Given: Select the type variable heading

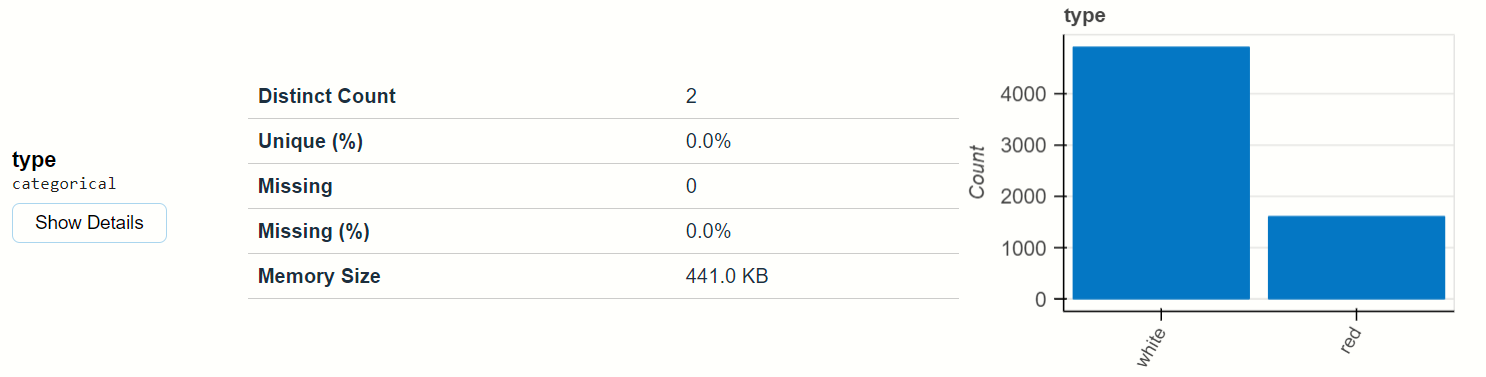Looking at the screenshot, I should pos(34,159).
